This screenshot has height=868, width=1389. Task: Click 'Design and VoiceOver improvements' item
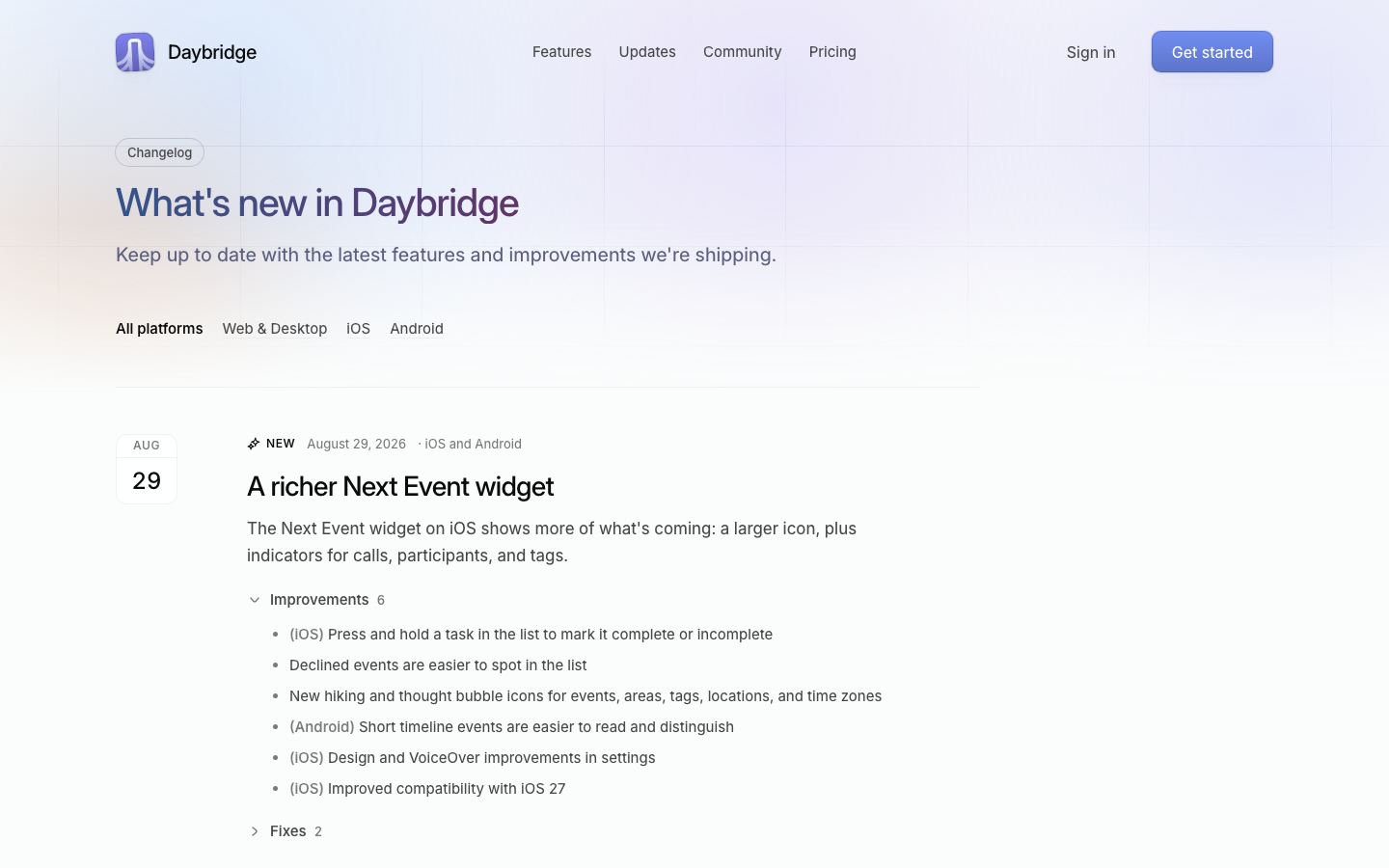point(473,758)
